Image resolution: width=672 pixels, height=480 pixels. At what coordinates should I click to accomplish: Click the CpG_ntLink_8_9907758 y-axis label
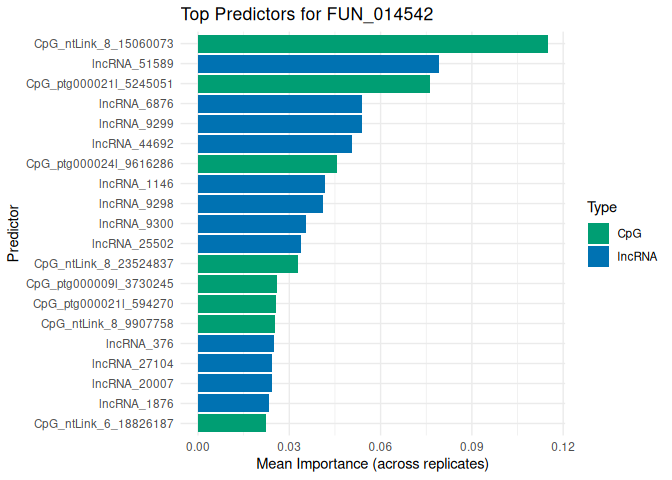[x=107, y=324]
